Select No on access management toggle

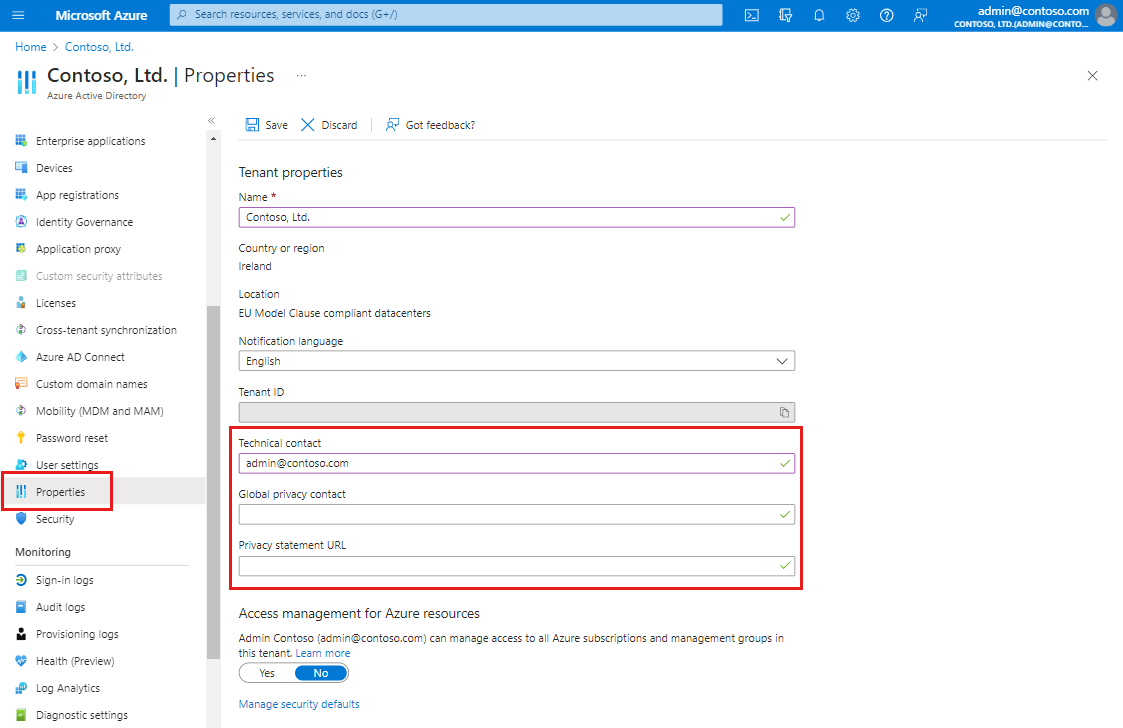(321, 673)
